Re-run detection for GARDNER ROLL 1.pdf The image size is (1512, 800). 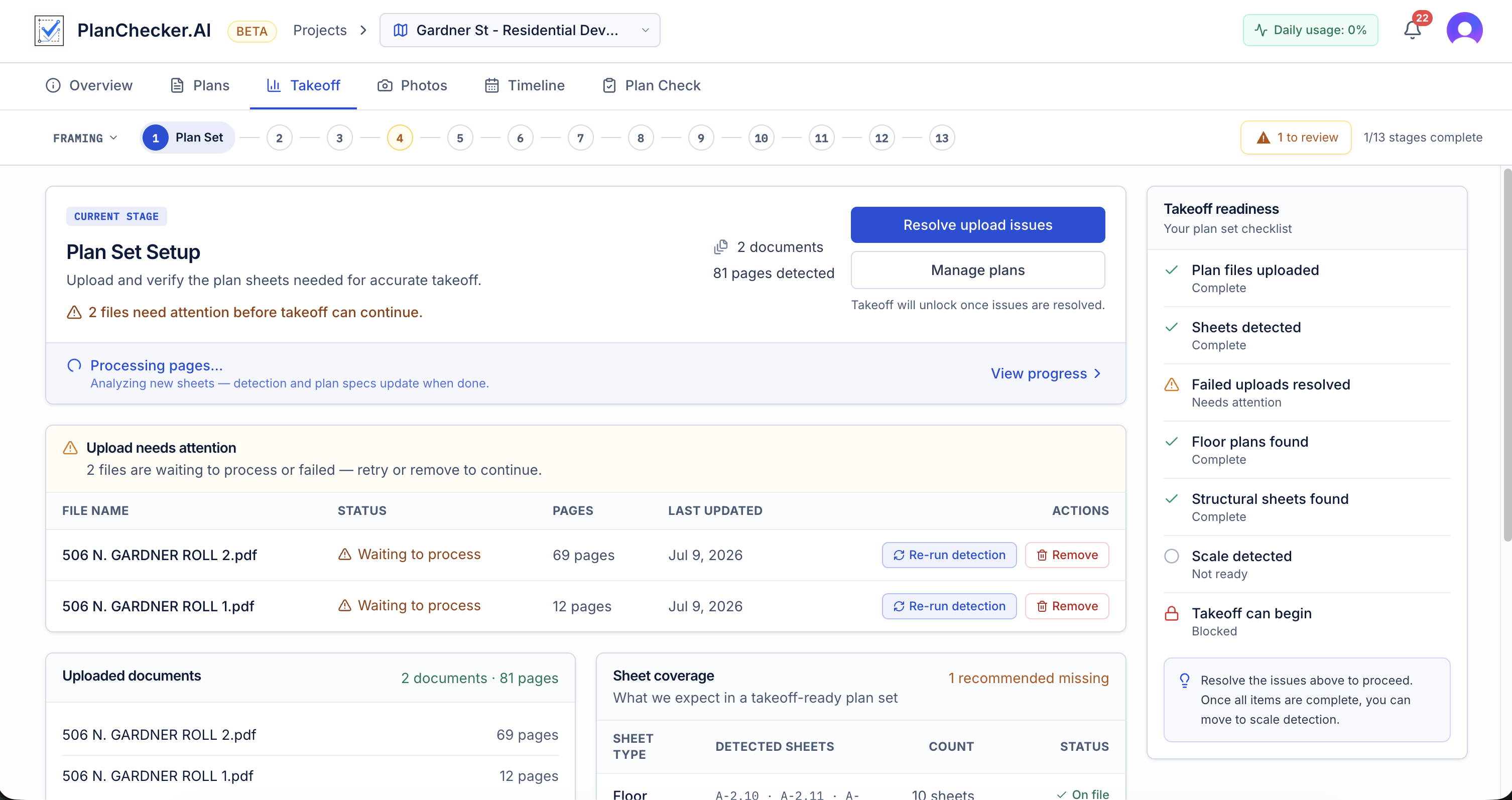tap(949, 606)
